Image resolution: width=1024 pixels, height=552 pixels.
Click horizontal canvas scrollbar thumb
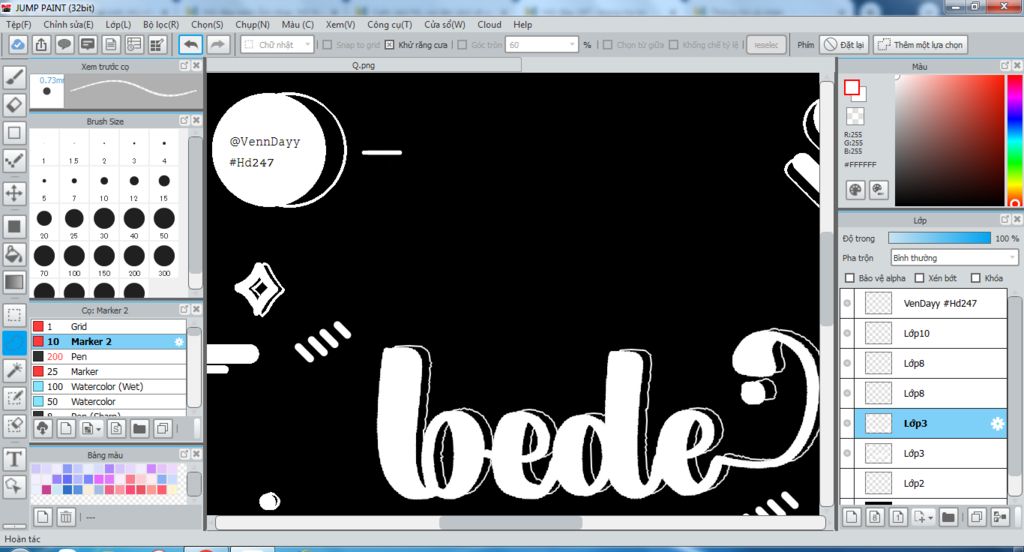coord(511,523)
